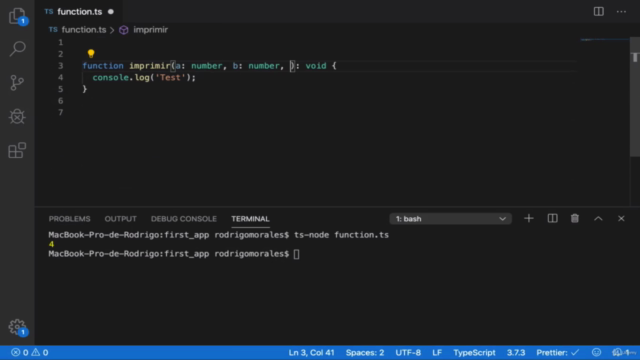Open the Manage gear menu
Screen dimensions: 640x360
17,327
